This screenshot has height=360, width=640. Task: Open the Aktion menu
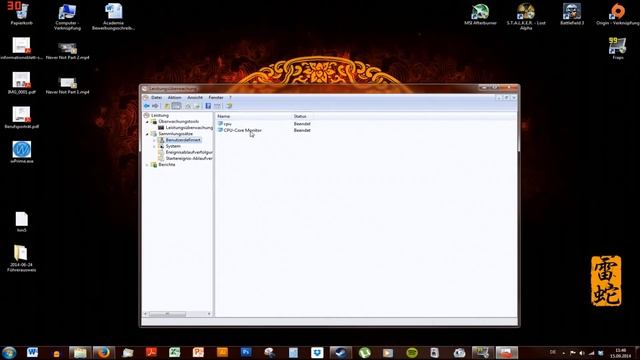[174, 98]
